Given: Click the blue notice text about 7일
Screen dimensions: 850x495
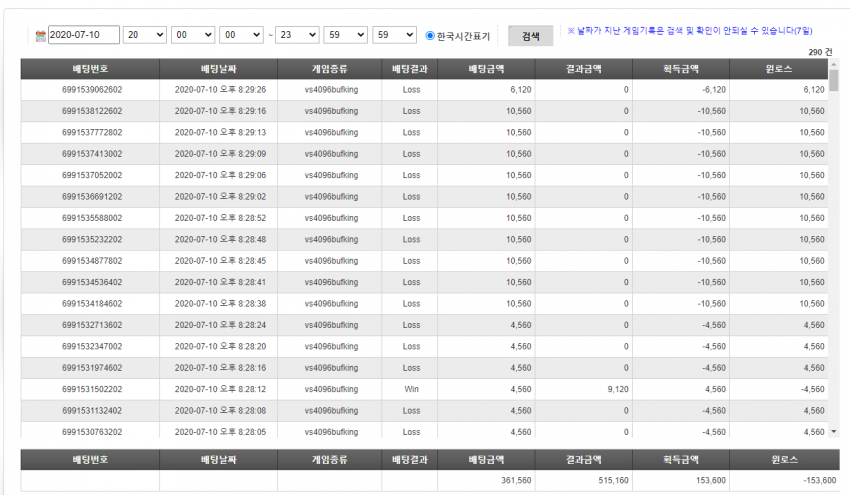Looking at the screenshot, I should click(x=690, y=31).
